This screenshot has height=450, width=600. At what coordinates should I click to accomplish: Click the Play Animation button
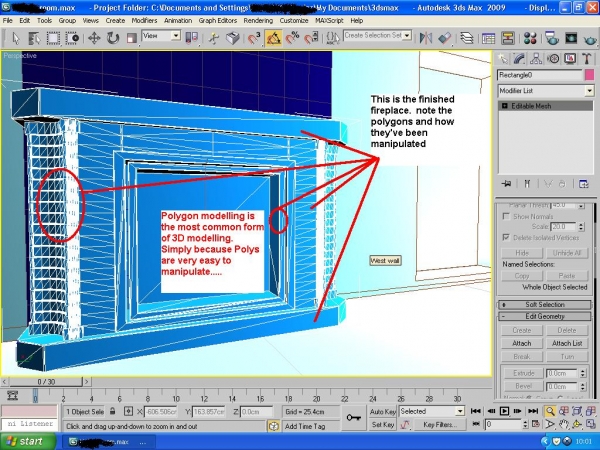pos(504,411)
